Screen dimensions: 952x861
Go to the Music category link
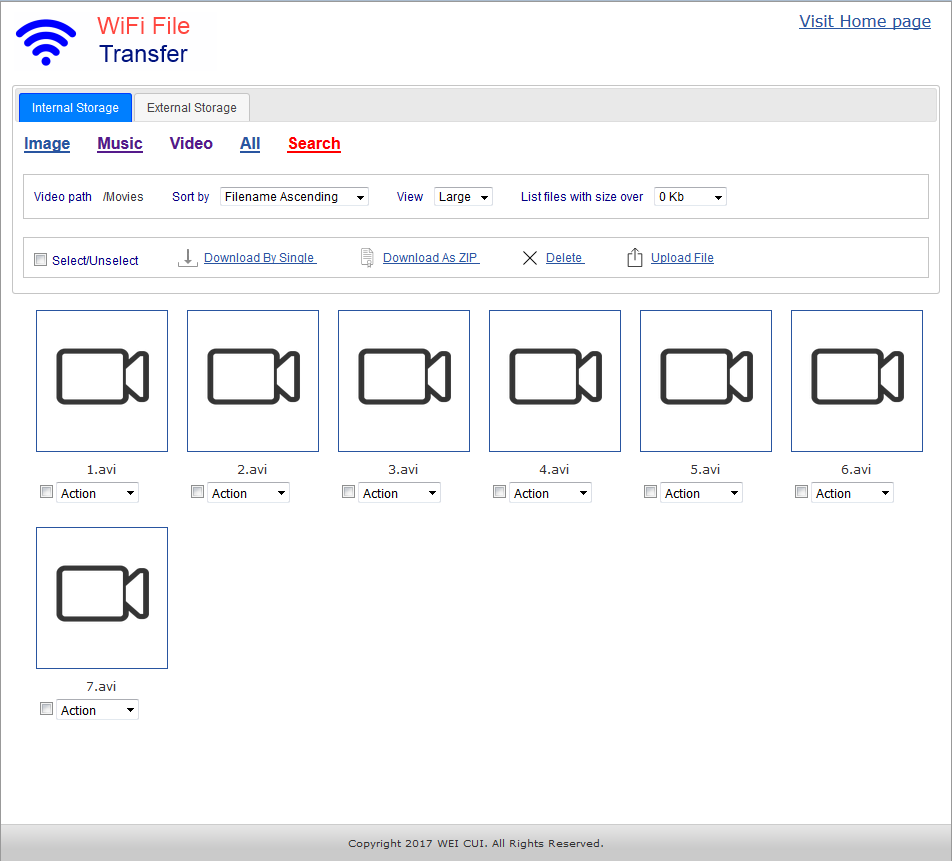click(120, 144)
